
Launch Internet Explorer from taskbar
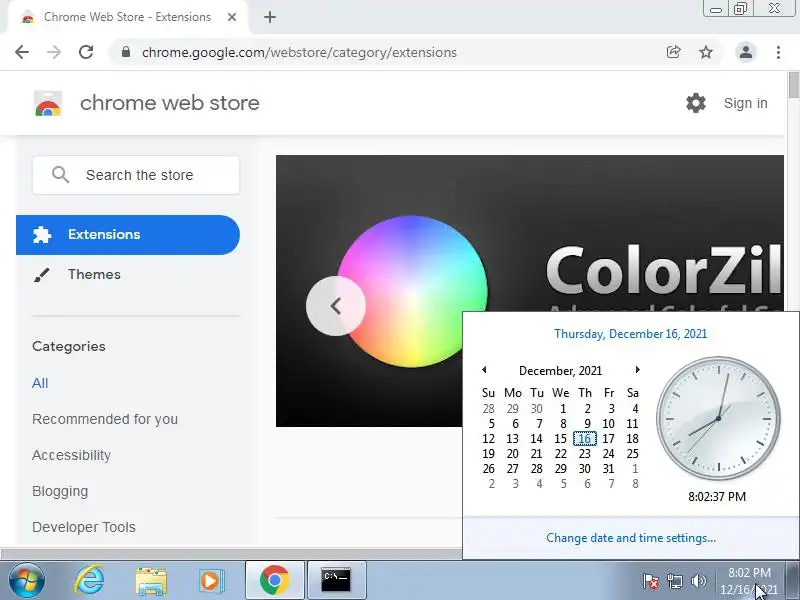(x=89, y=580)
